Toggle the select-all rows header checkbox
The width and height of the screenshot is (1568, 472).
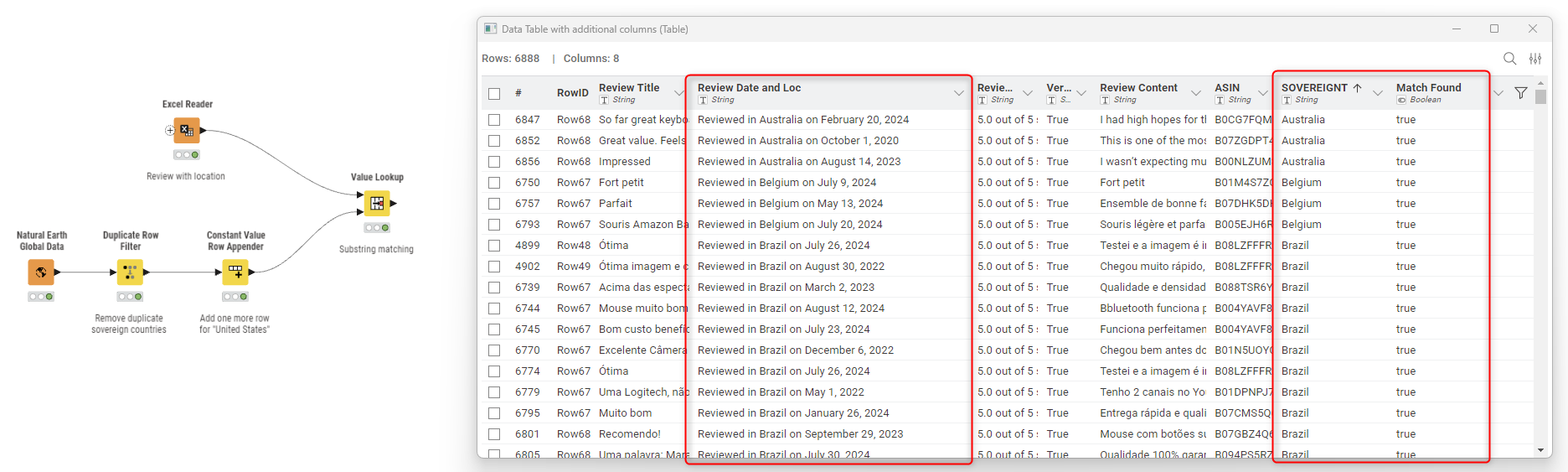click(494, 94)
